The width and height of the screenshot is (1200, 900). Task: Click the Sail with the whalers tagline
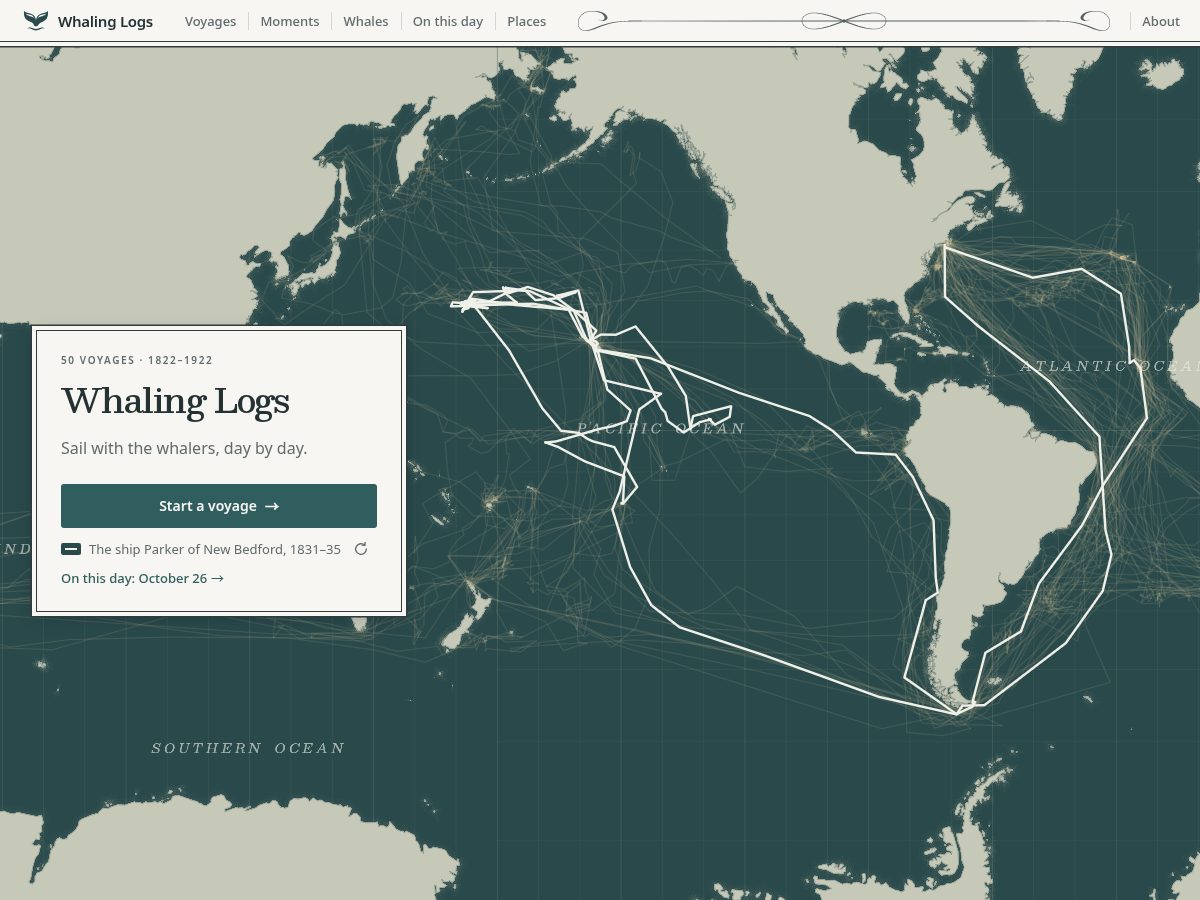coord(184,448)
